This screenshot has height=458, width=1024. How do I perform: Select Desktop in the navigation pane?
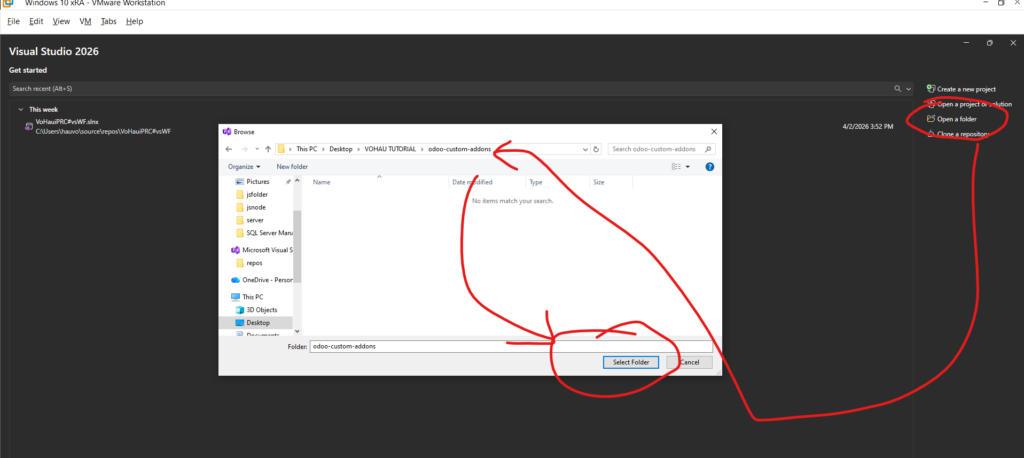pyautogui.click(x=258, y=323)
